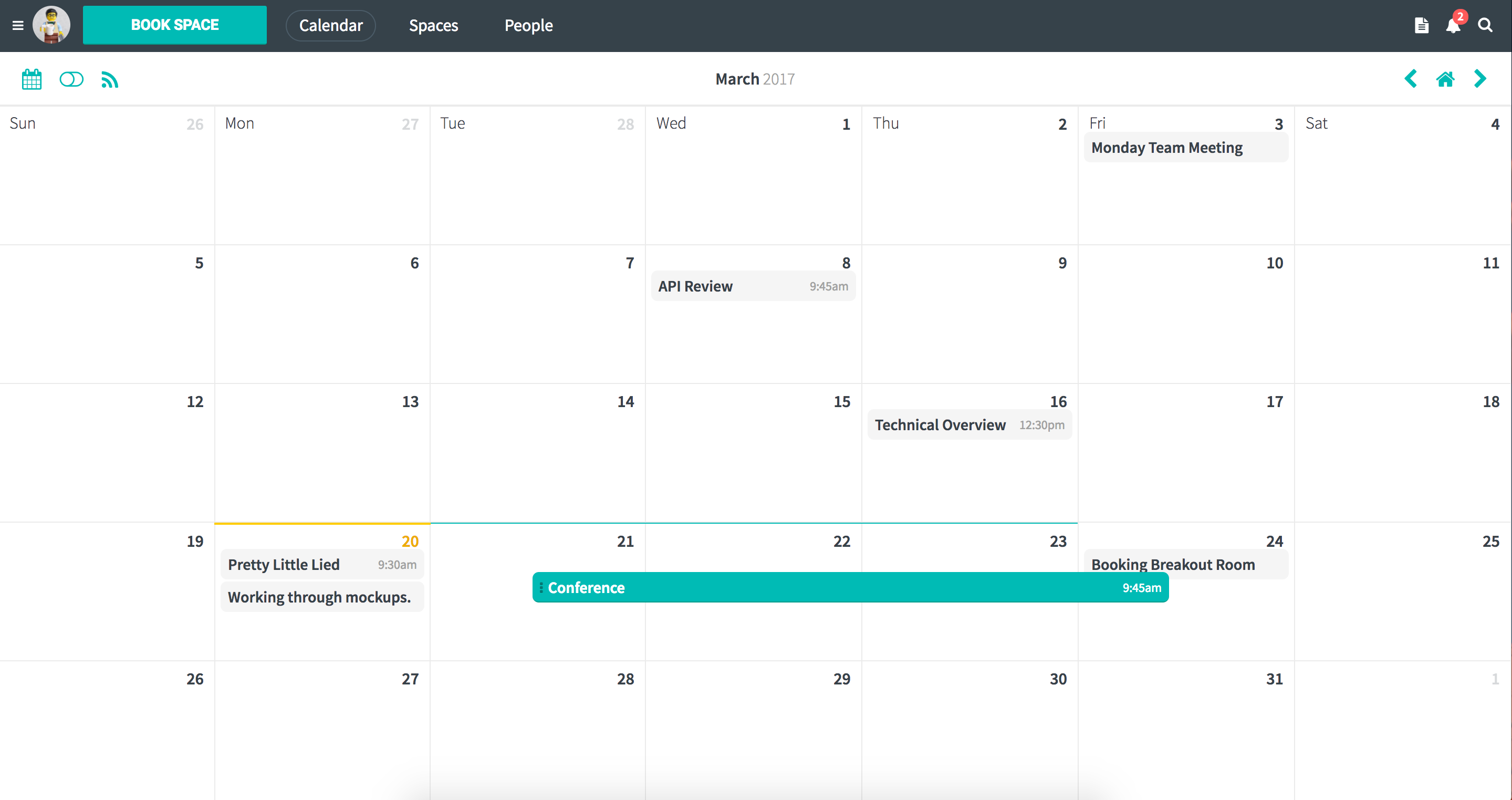Select day 5 date number

[x=200, y=264]
